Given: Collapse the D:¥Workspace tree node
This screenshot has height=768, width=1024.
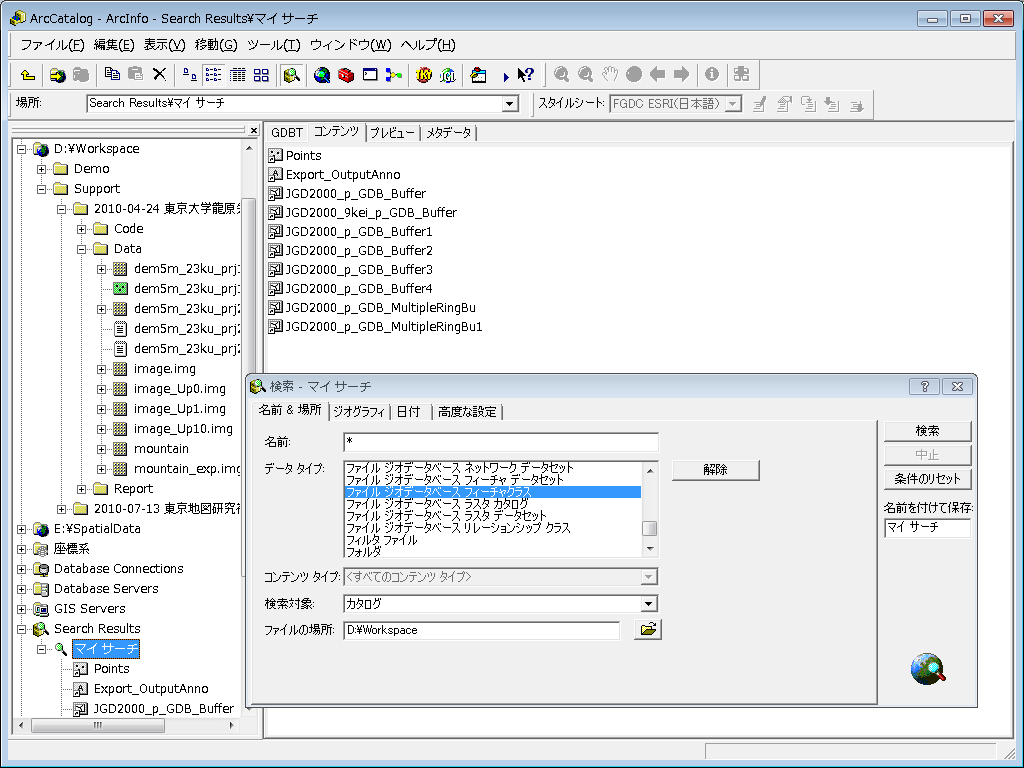Looking at the screenshot, I should click(x=22, y=149).
